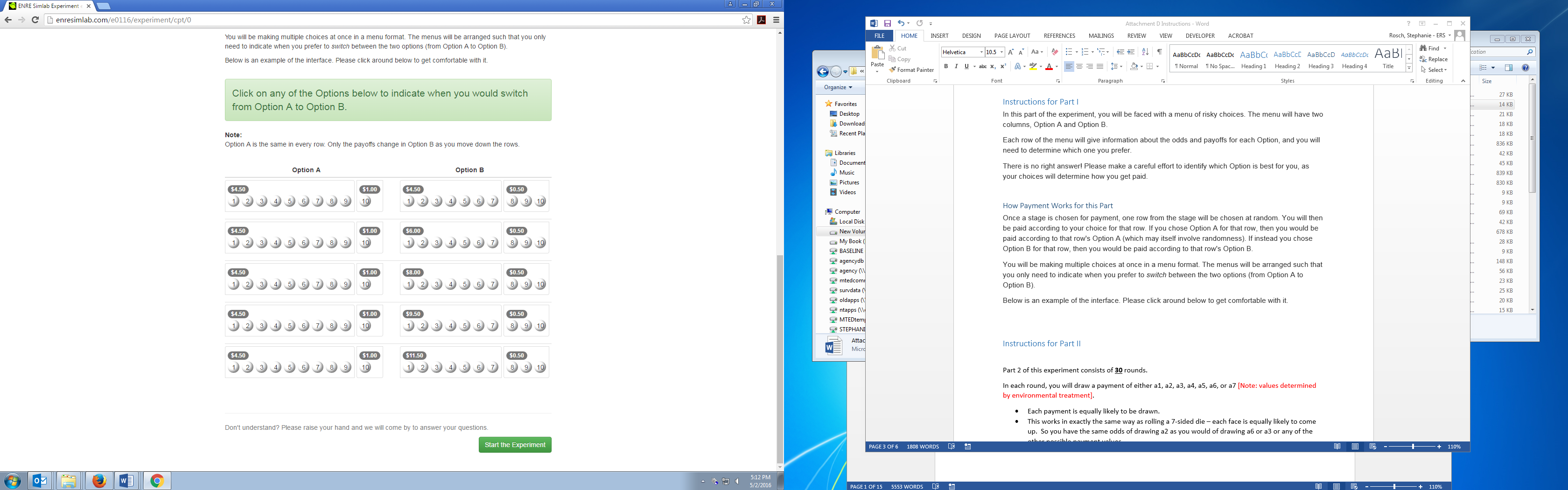The width and height of the screenshot is (1568, 490).
Task: Clear all formatting with eraser icon
Action: [1054, 52]
